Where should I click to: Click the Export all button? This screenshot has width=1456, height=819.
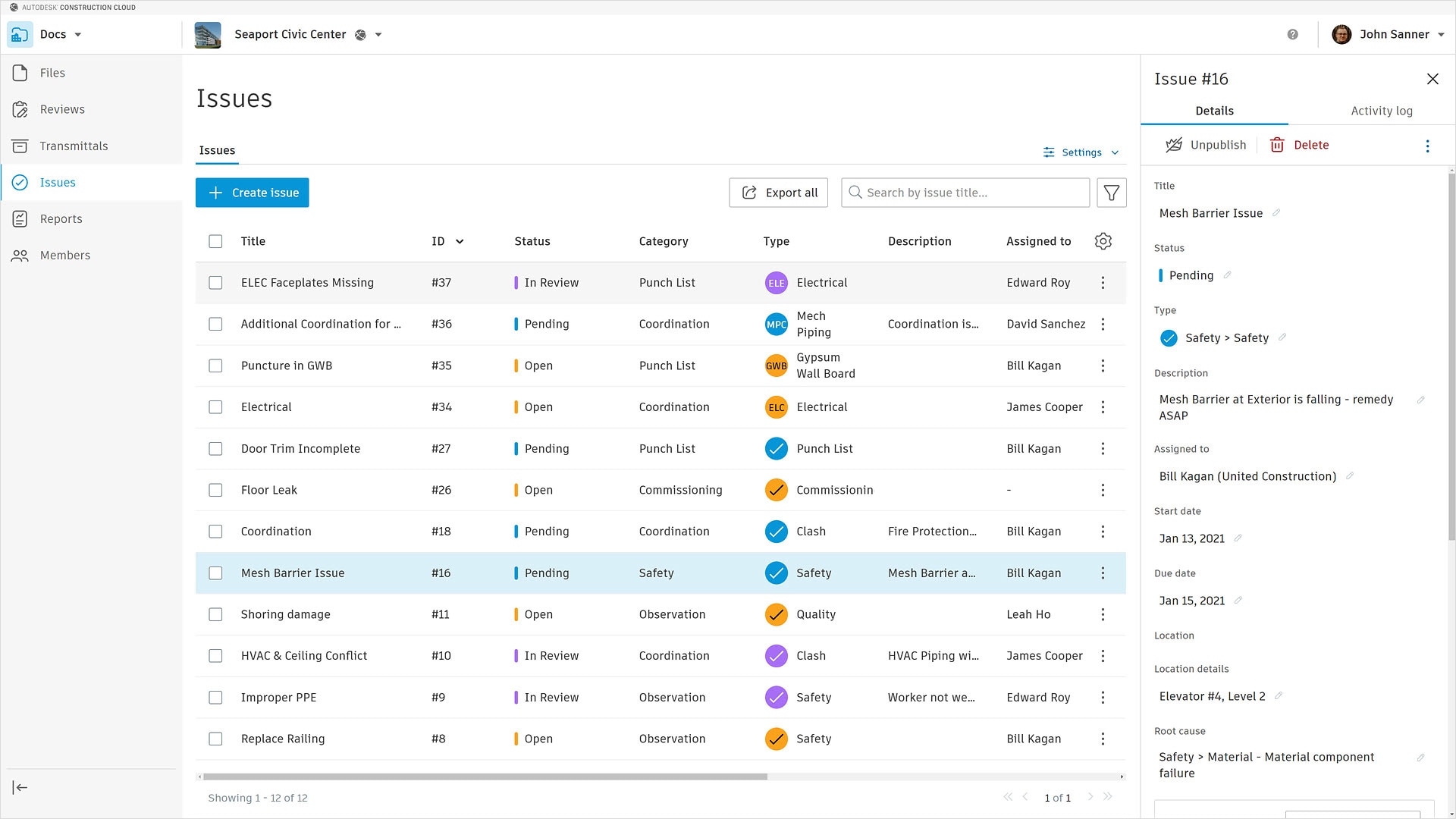click(x=778, y=193)
